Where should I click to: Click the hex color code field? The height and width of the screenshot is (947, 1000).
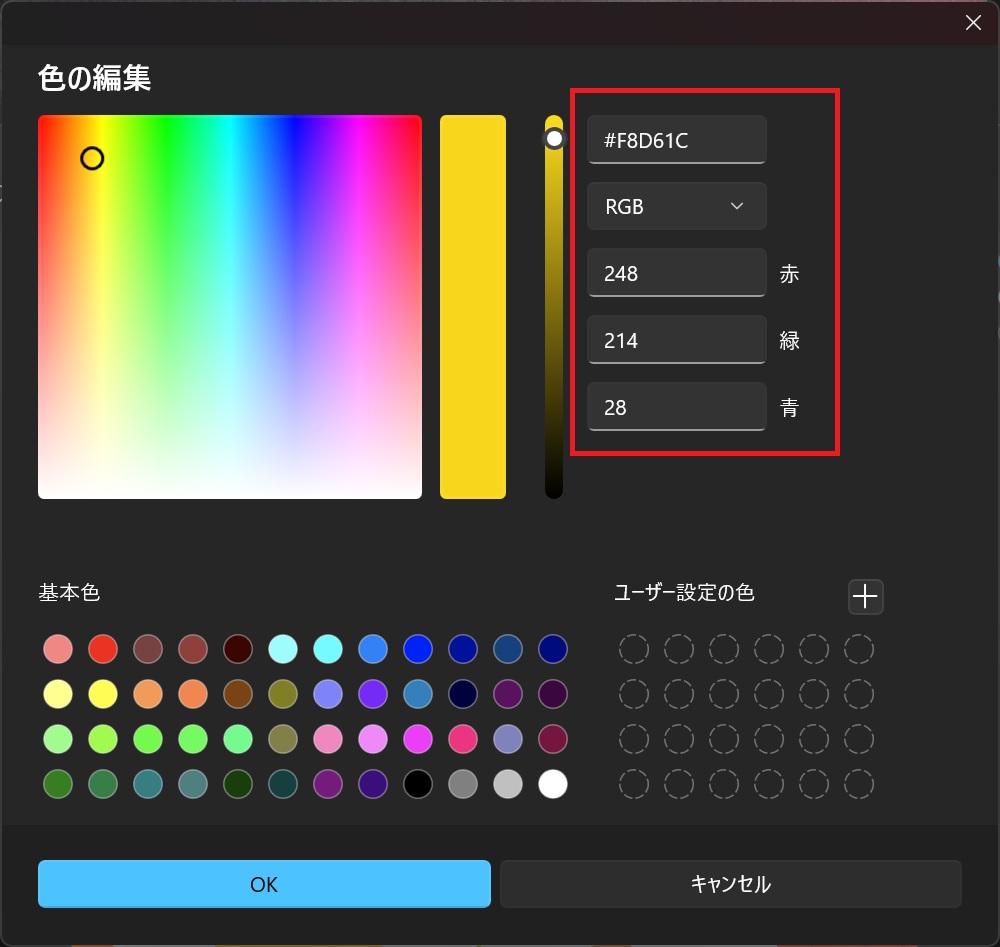pos(676,140)
